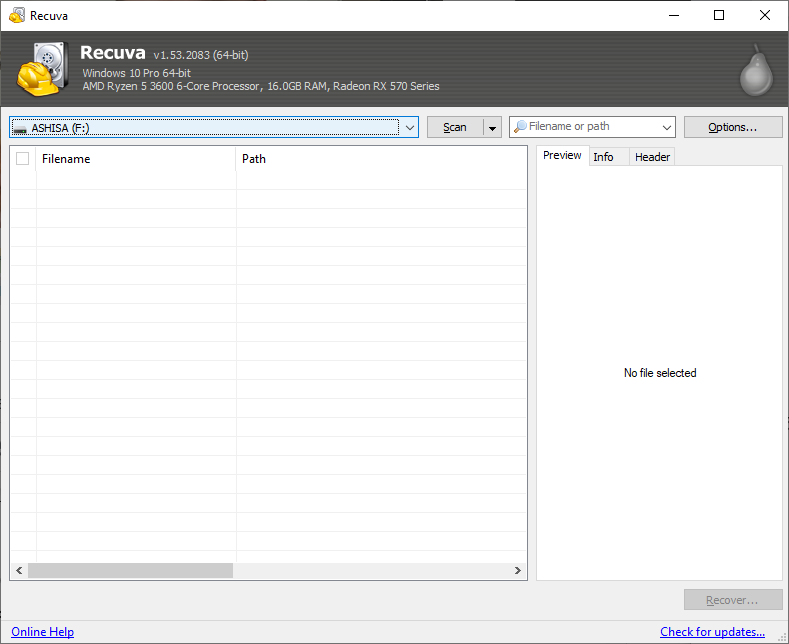Image resolution: width=789 pixels, height=644 pixels.
Task: Follow the Check for updates… link
Action: [x=712, y=631]
